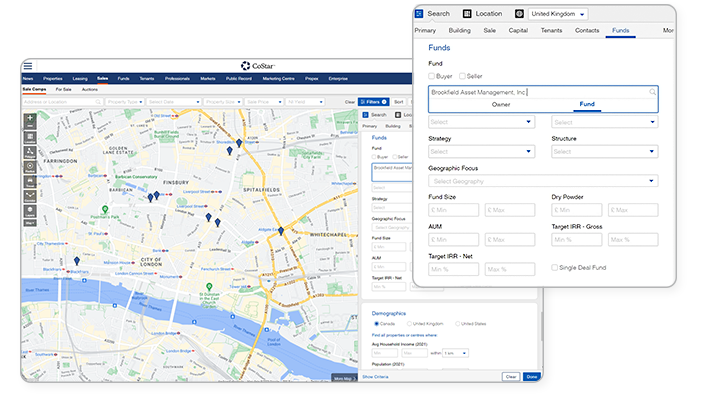702x409 pixels.
Task: Check the Seller checkbox
Action: [461, 76]
